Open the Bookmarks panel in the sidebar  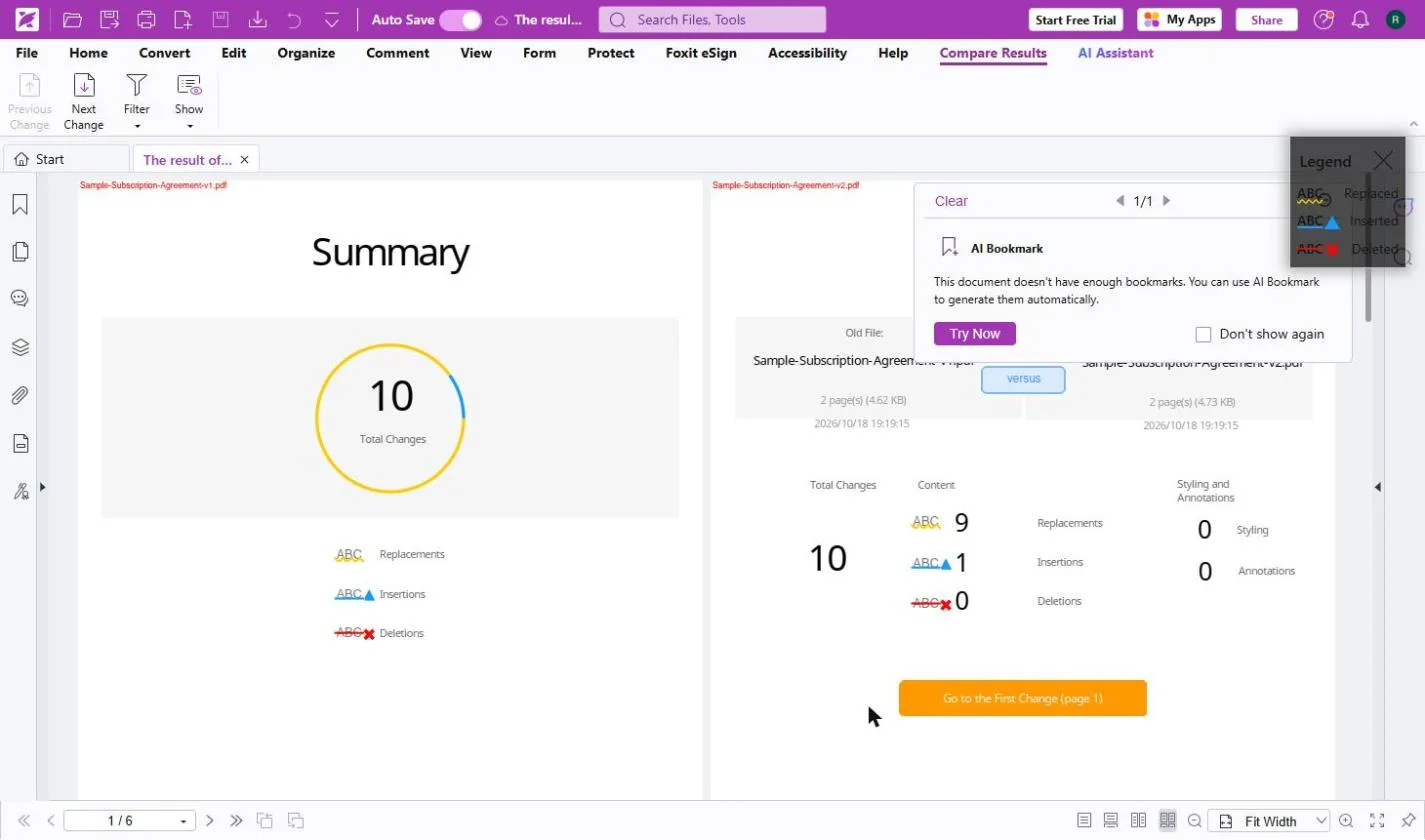coord(20,204)
